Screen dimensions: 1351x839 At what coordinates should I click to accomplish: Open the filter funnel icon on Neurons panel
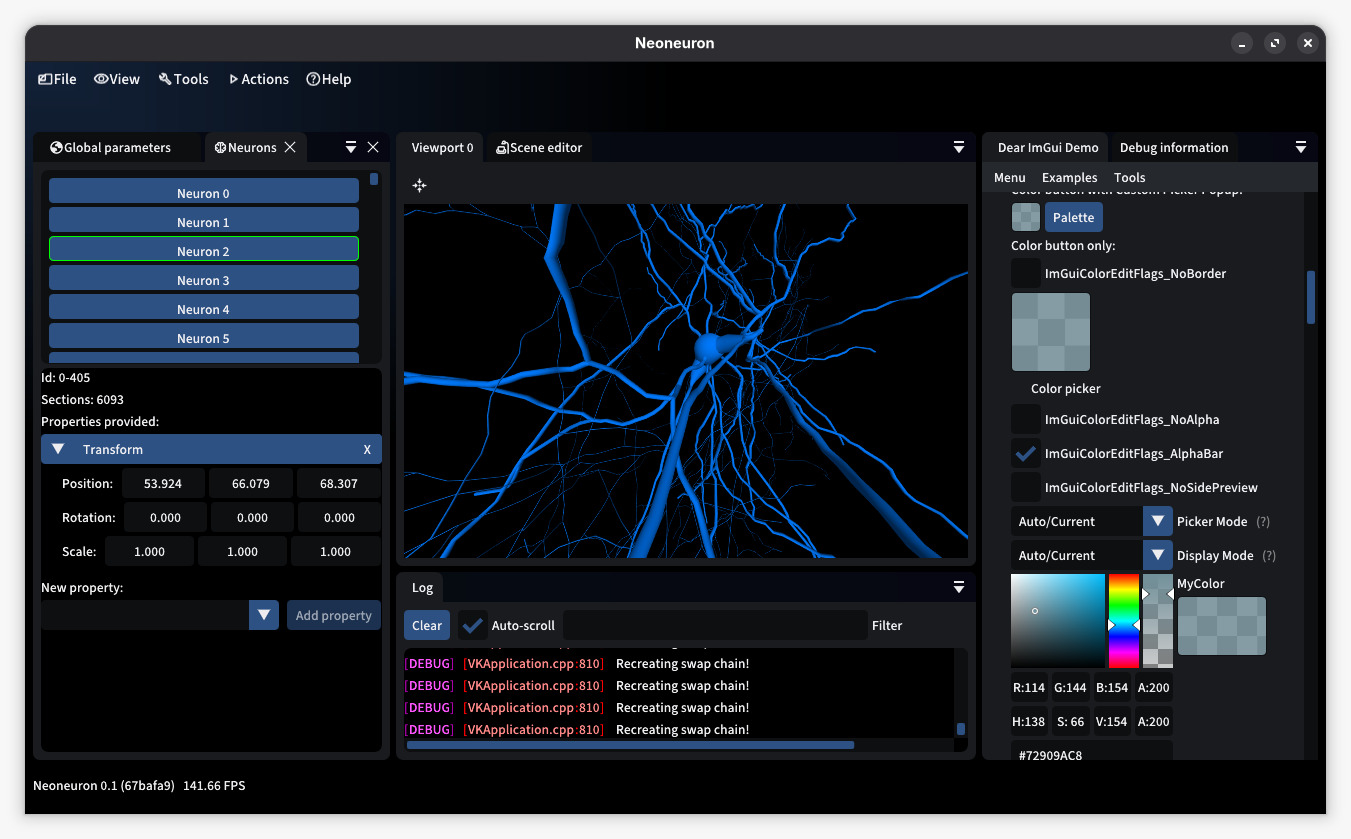point(349,146)
